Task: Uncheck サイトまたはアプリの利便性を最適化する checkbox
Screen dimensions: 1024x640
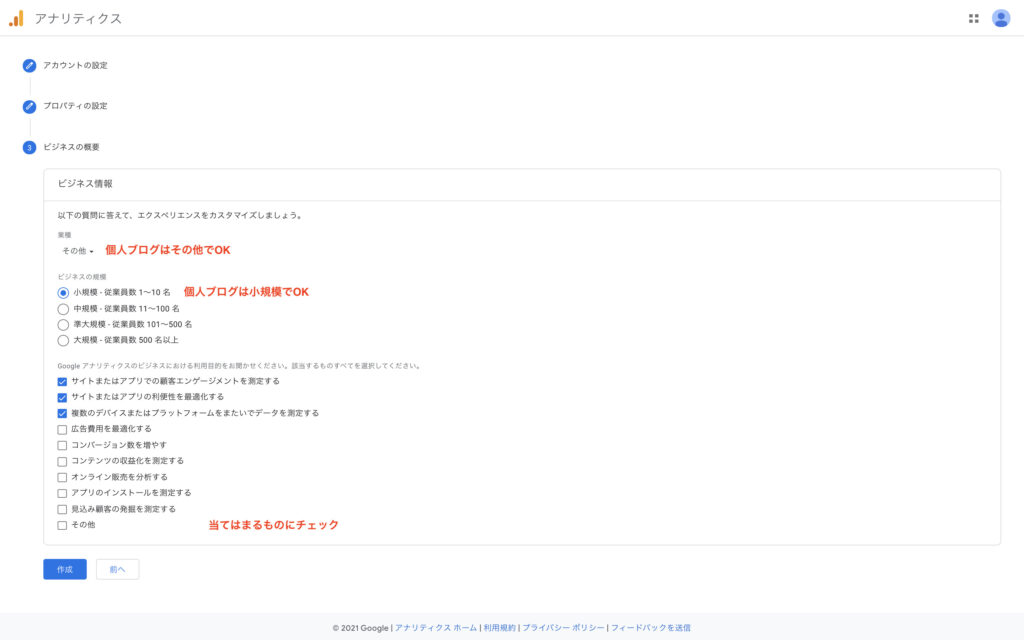Action: point(62,397)
